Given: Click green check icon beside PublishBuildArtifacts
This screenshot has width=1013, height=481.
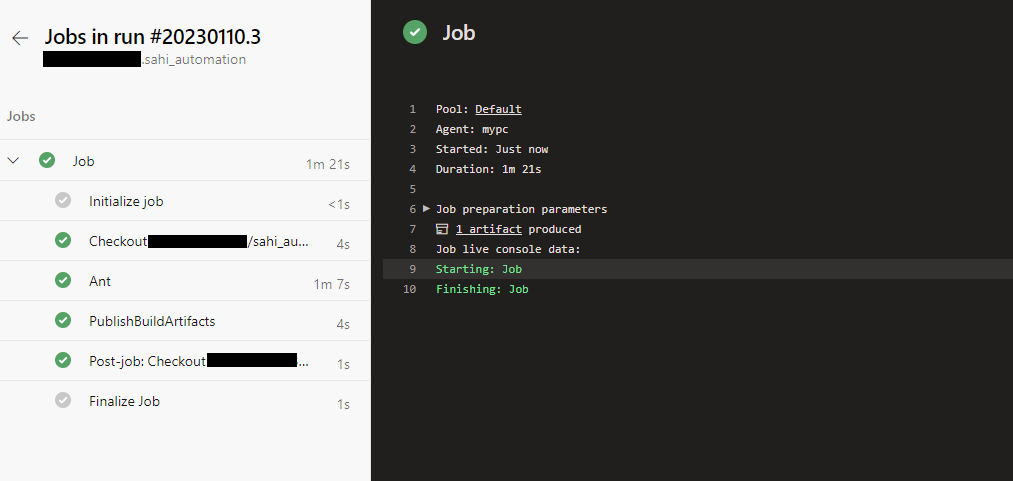Looking at the screenshot, I should pos(63,321).
